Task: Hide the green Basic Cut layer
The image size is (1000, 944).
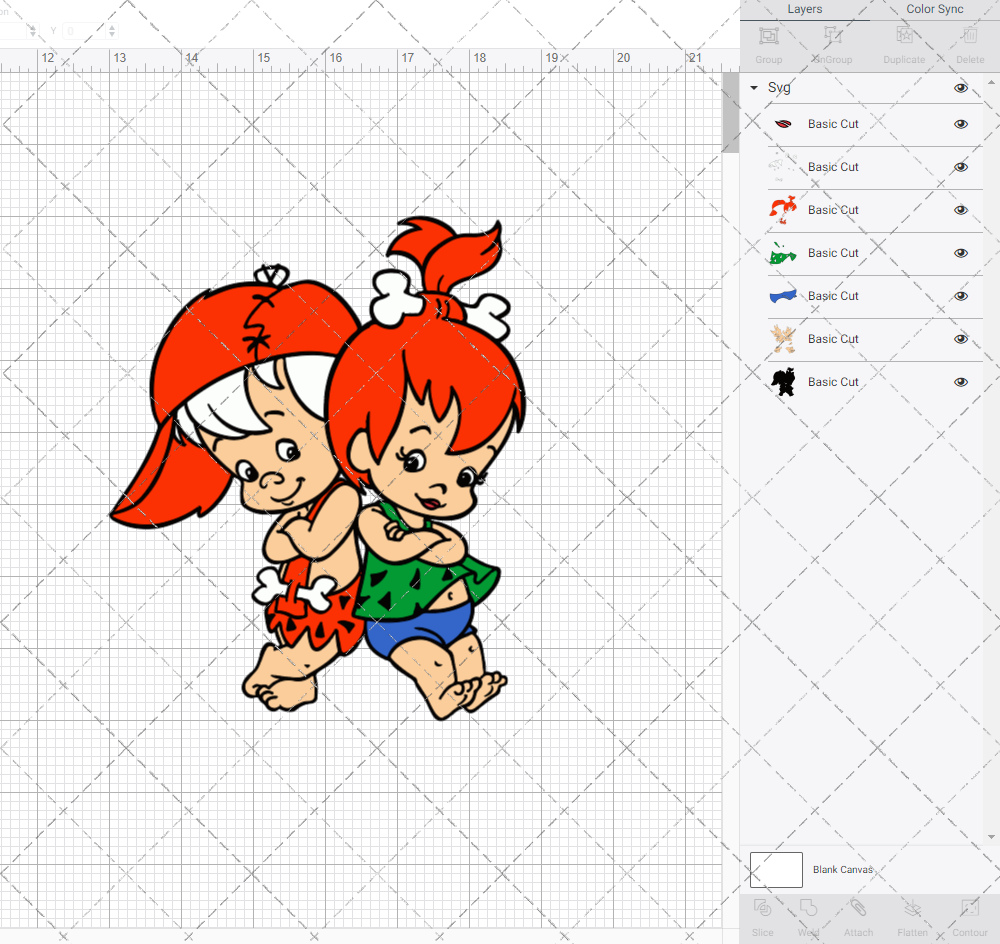Action: (x=960, y=253)
